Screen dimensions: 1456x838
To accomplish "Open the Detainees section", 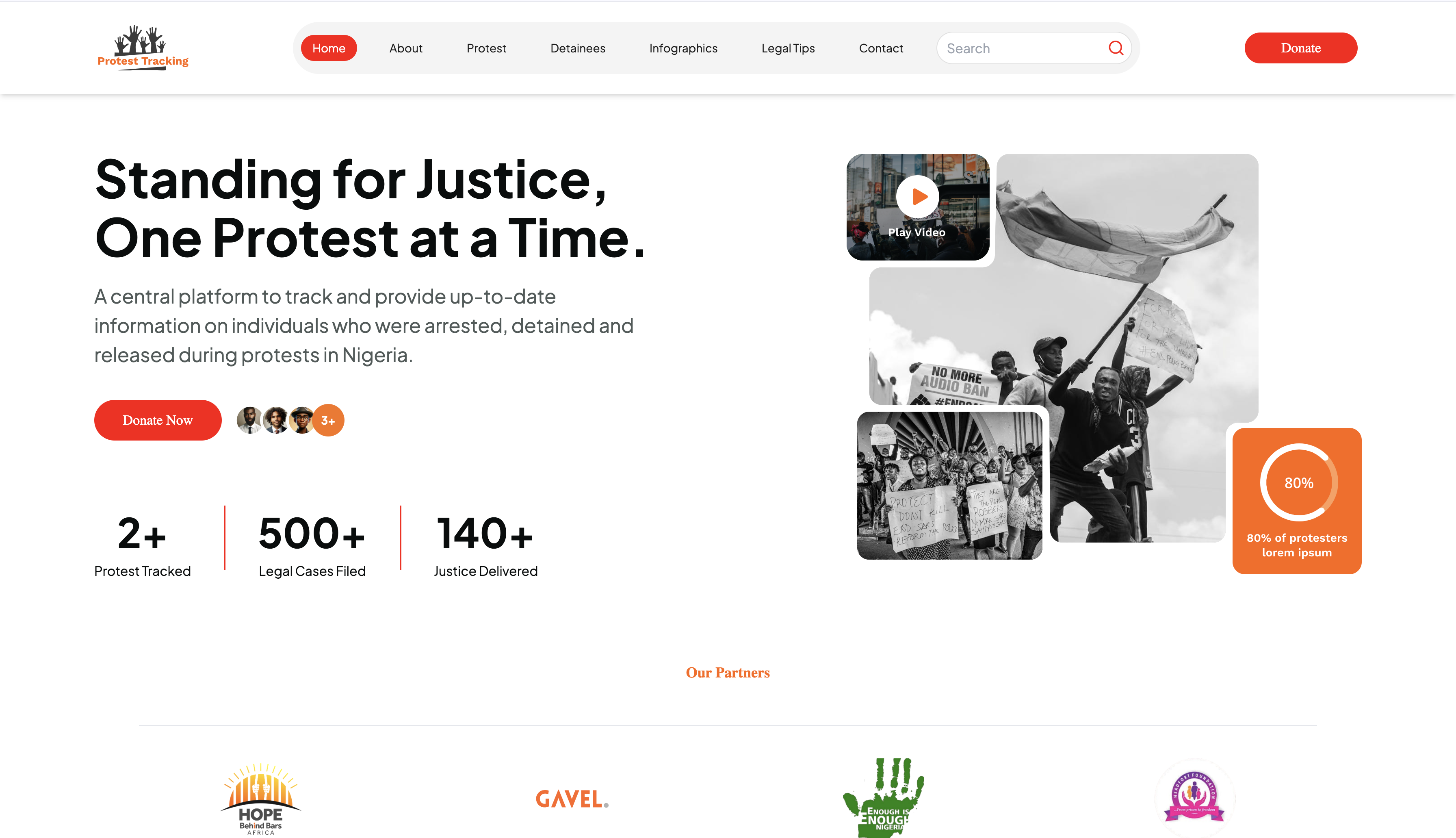I will point(578,48).
